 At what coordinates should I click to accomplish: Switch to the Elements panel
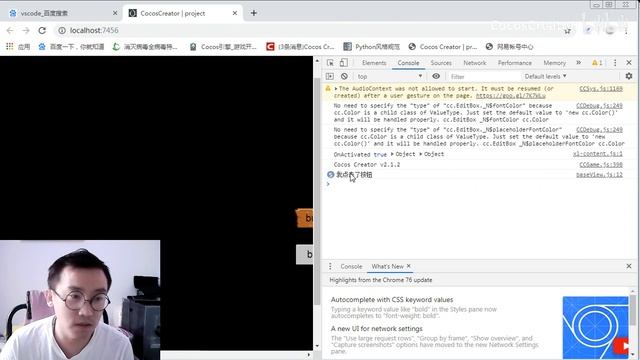374,63
